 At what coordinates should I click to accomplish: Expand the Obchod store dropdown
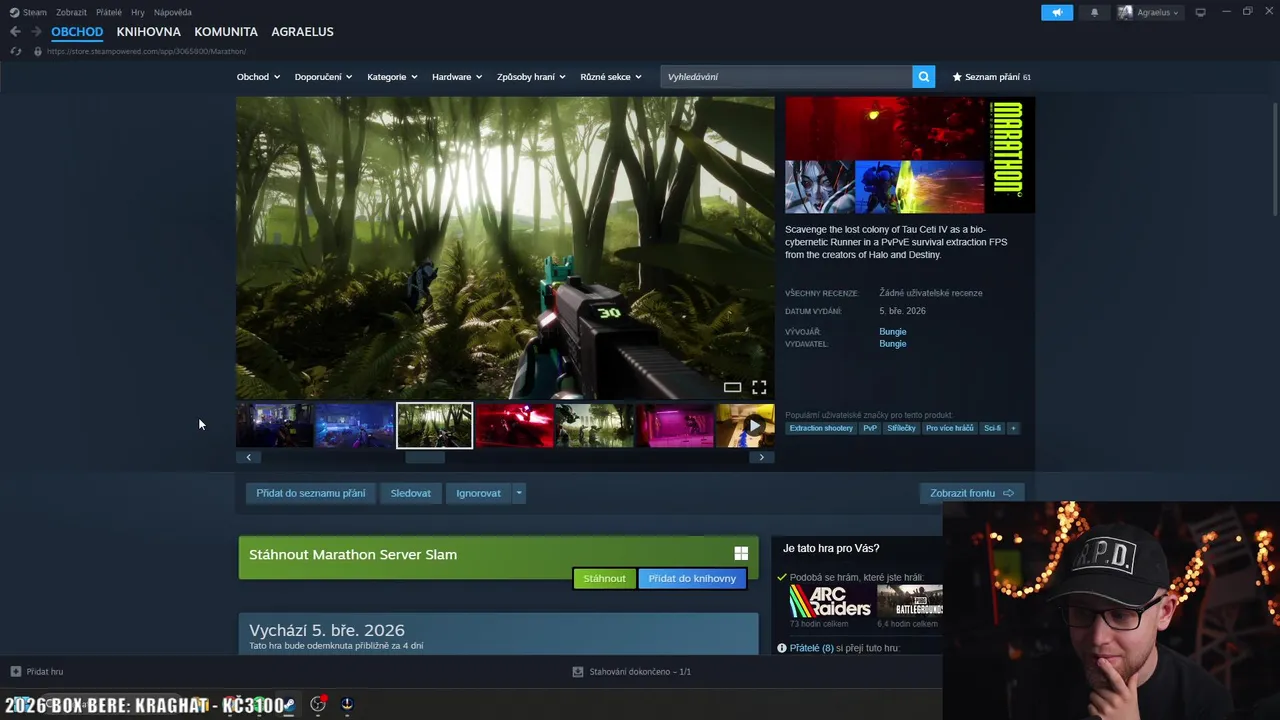point(258,77)
